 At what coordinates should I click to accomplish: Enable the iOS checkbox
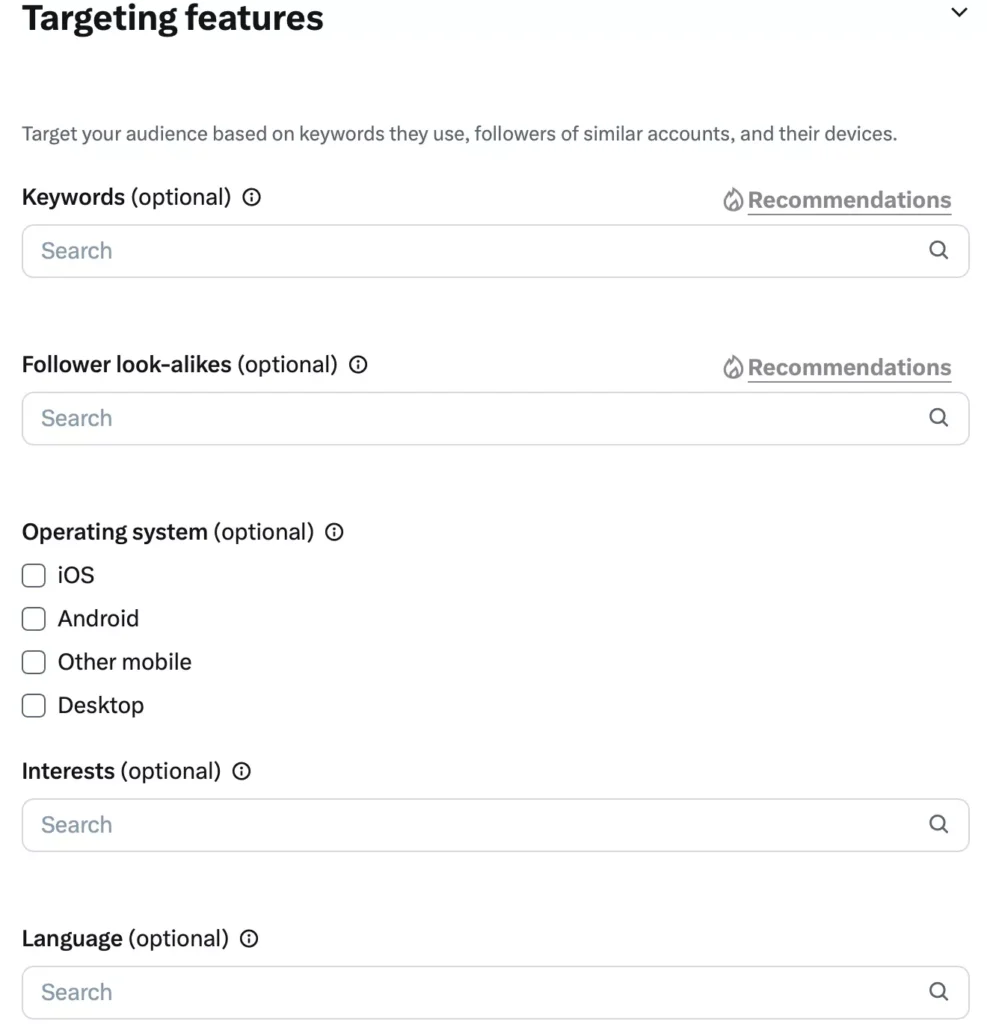click(33, 575)
